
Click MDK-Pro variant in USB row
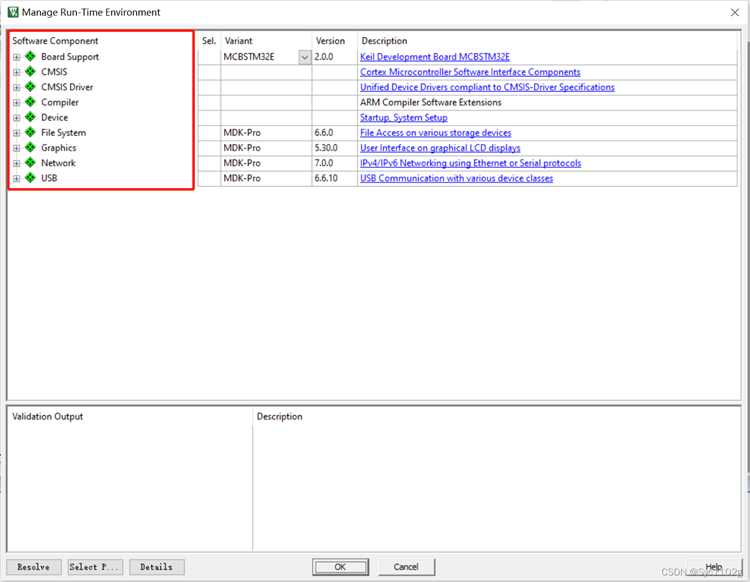[x=242, y=178]
